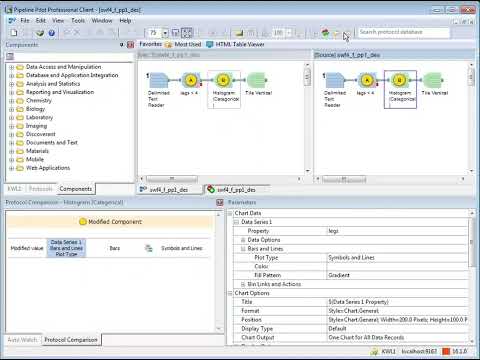Expand the Data Options parameter group

(243, 240)
